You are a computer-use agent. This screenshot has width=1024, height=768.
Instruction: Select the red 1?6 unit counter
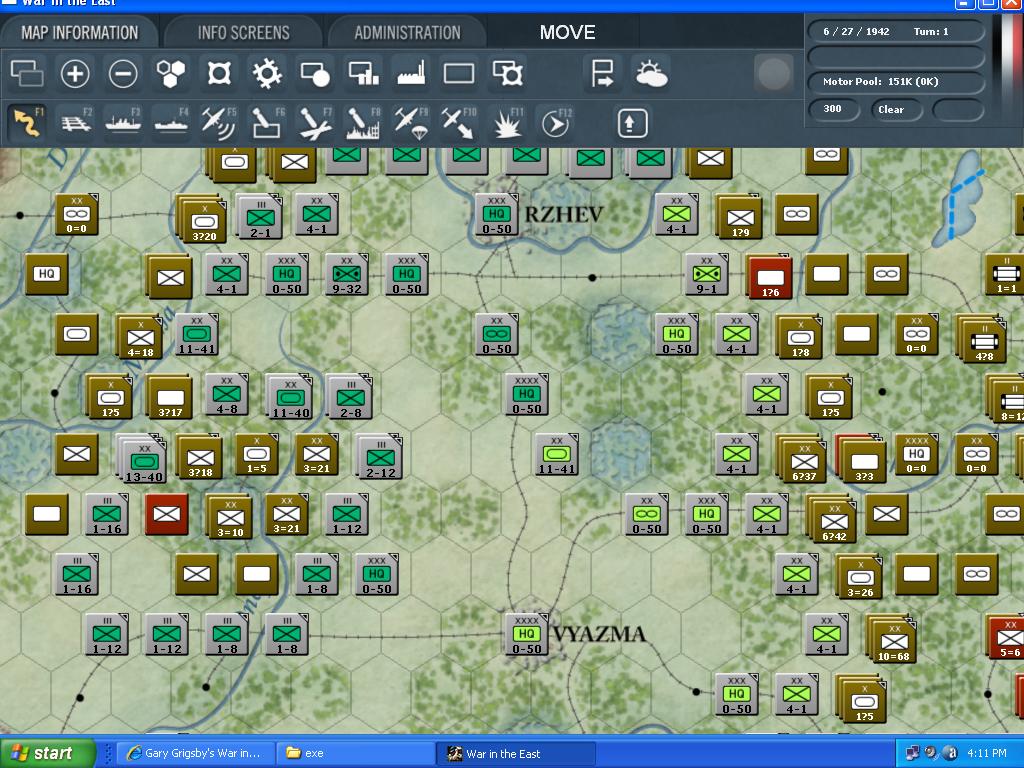pyautogui.click(x=769, y=276)
